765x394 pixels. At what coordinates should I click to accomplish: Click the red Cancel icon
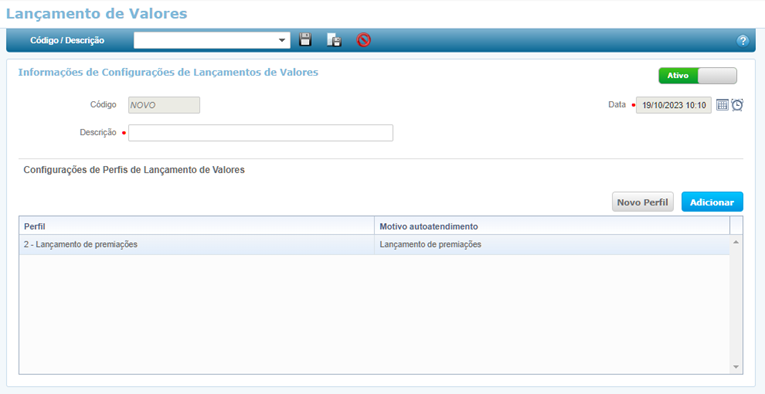[x=363, y=40]
